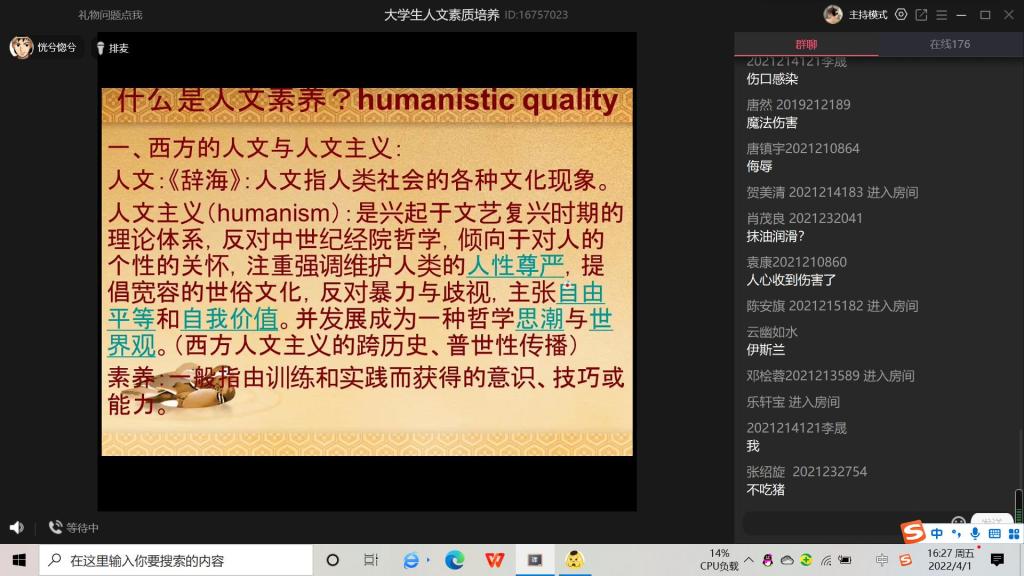Viewport: 1024px width, 576px height.
Task: Open the hexagon settings icon in title bar
Action: 901,15
